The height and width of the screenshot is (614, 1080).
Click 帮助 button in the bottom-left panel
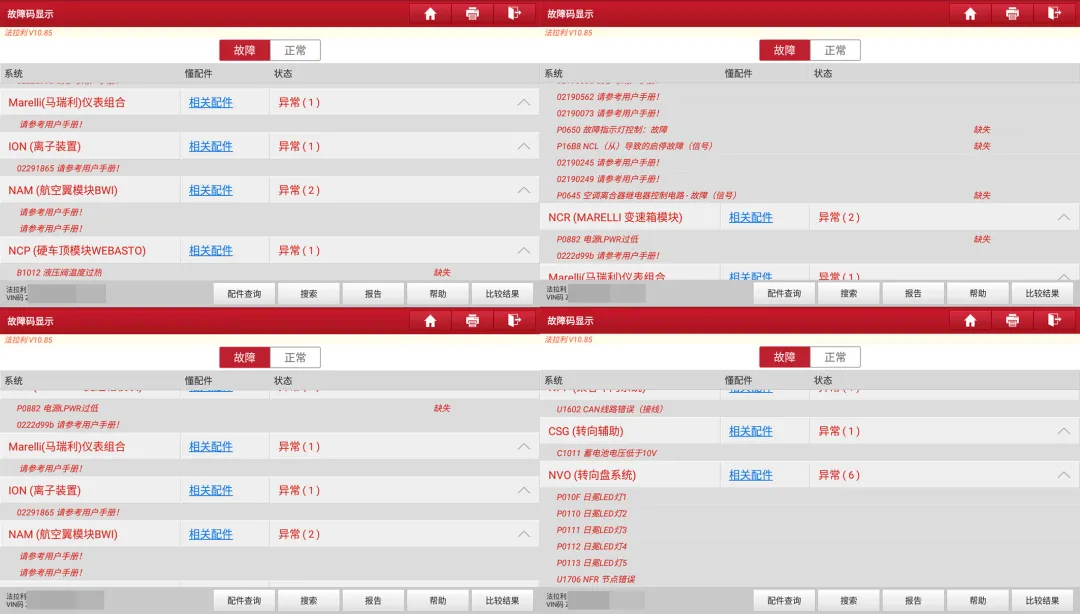[438, 601]
